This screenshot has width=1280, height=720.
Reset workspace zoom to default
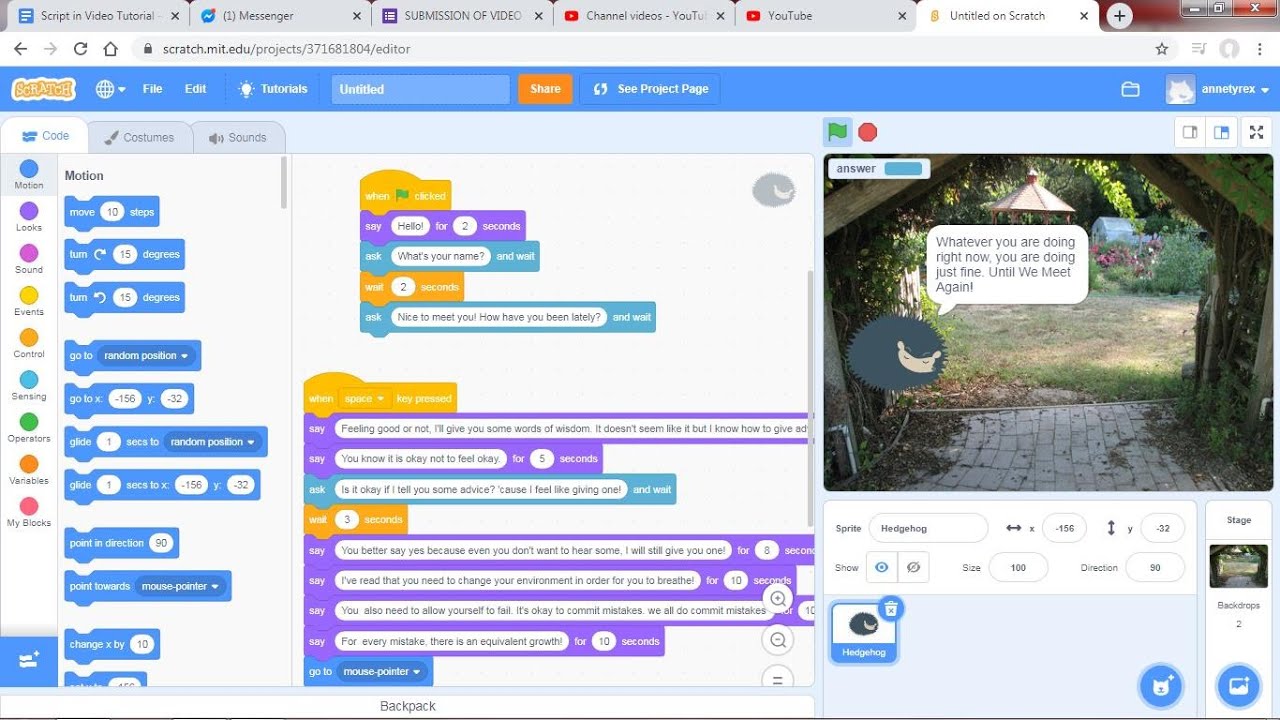777,679
